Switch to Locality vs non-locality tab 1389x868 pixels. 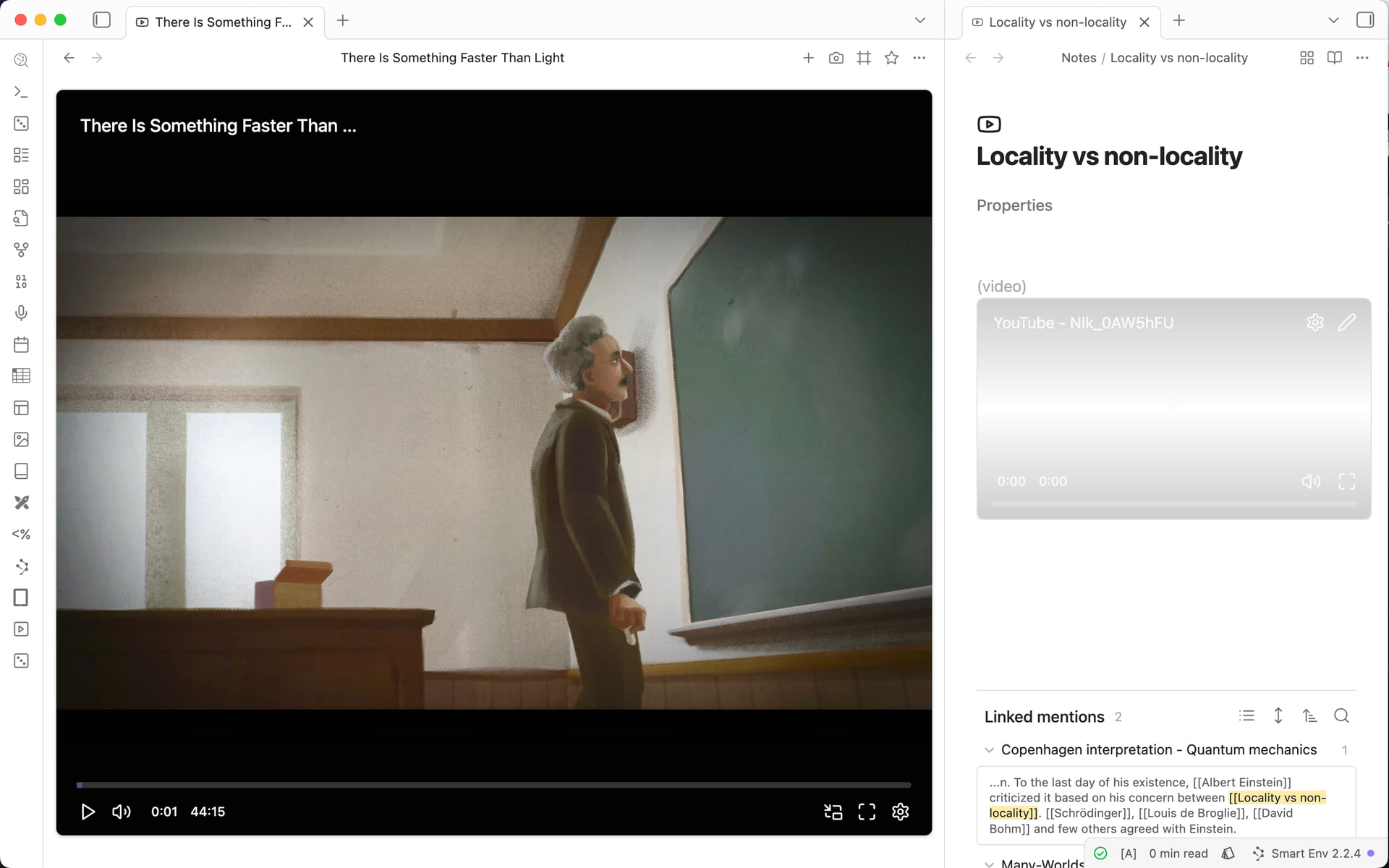(1056, 22)
